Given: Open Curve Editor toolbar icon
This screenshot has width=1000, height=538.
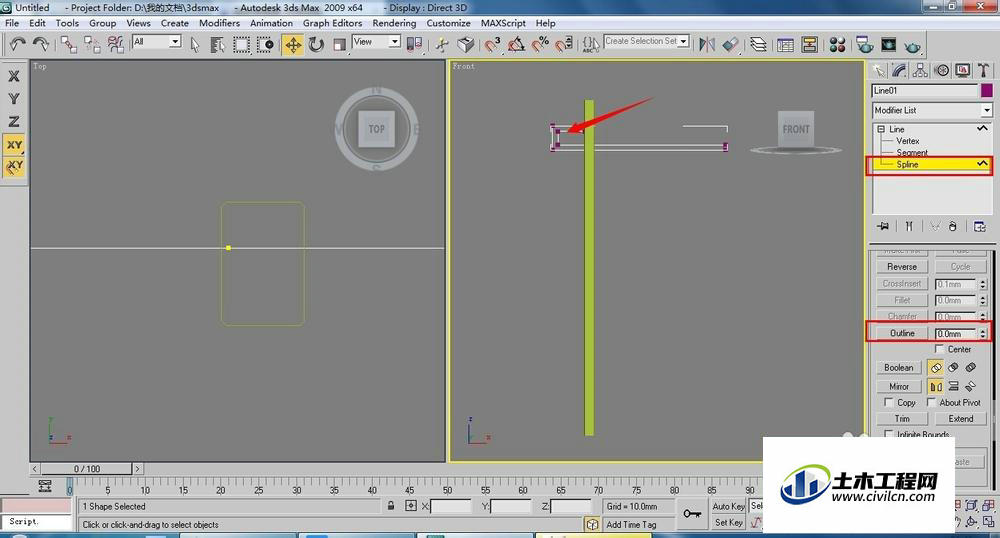Looking at the screenshot, I should (786, 44).
